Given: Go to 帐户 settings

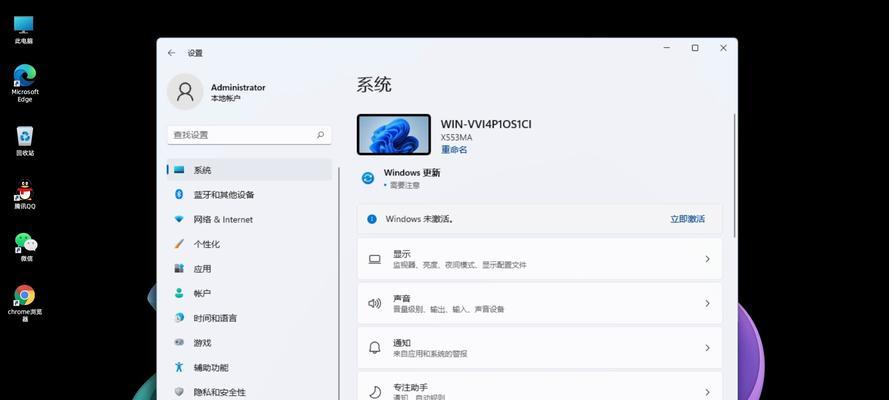Looking at the screenshot, I should pos(249,293).
